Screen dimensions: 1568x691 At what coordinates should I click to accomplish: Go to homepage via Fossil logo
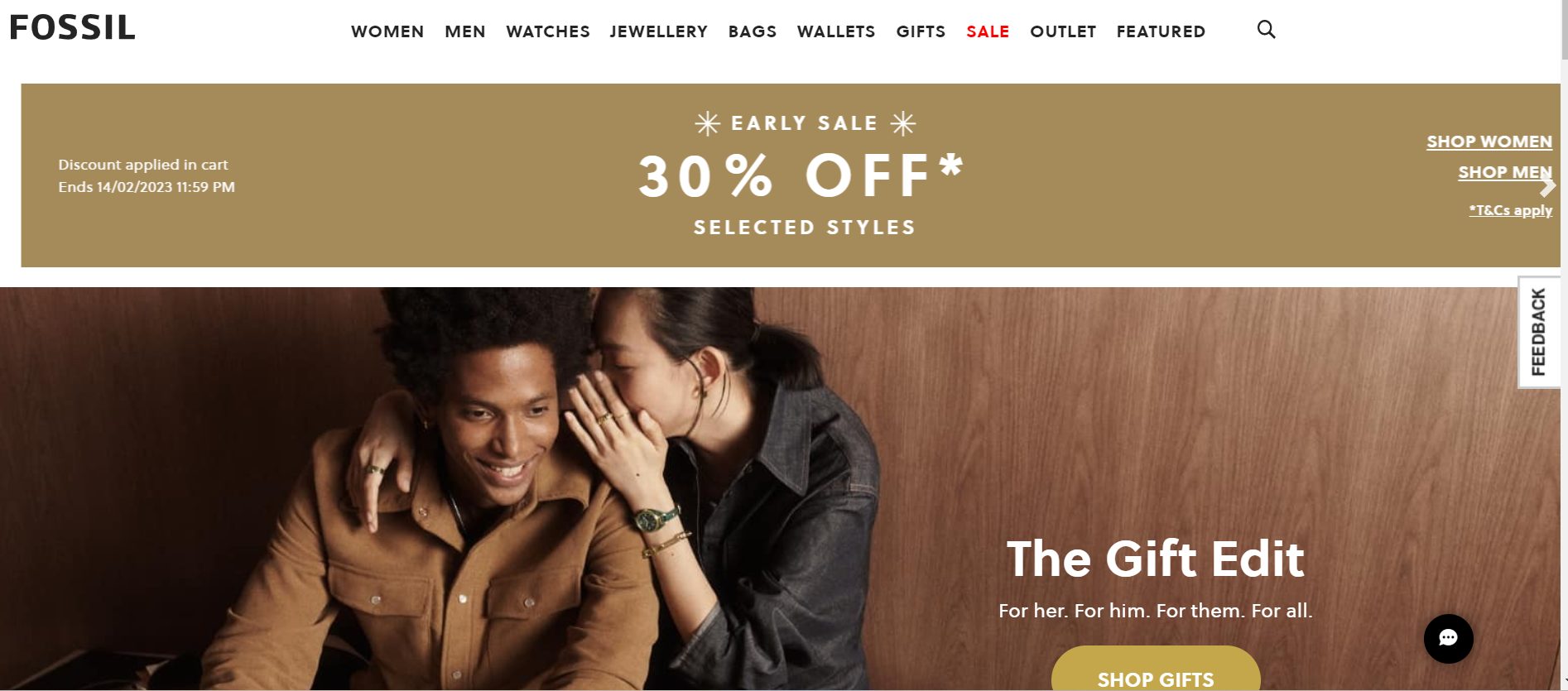72,27
